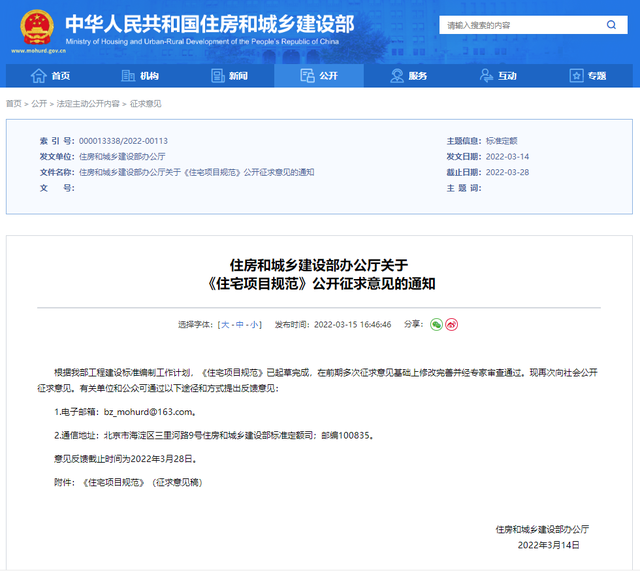This screenshot has width=640, height=579.
Task: Open the 机构 navigation tab
Action: 140,76
